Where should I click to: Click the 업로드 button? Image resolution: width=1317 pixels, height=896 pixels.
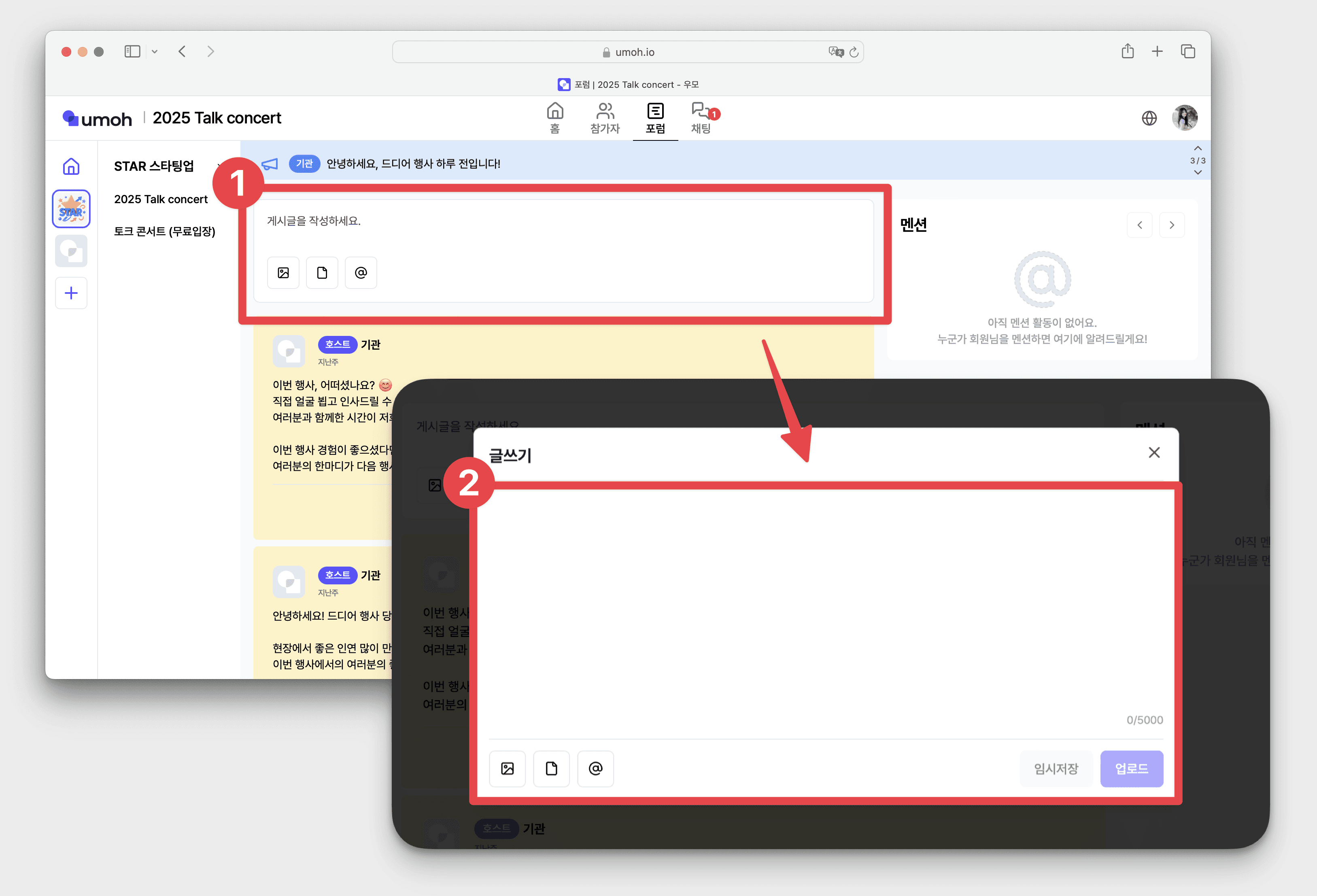point(1131,769)
